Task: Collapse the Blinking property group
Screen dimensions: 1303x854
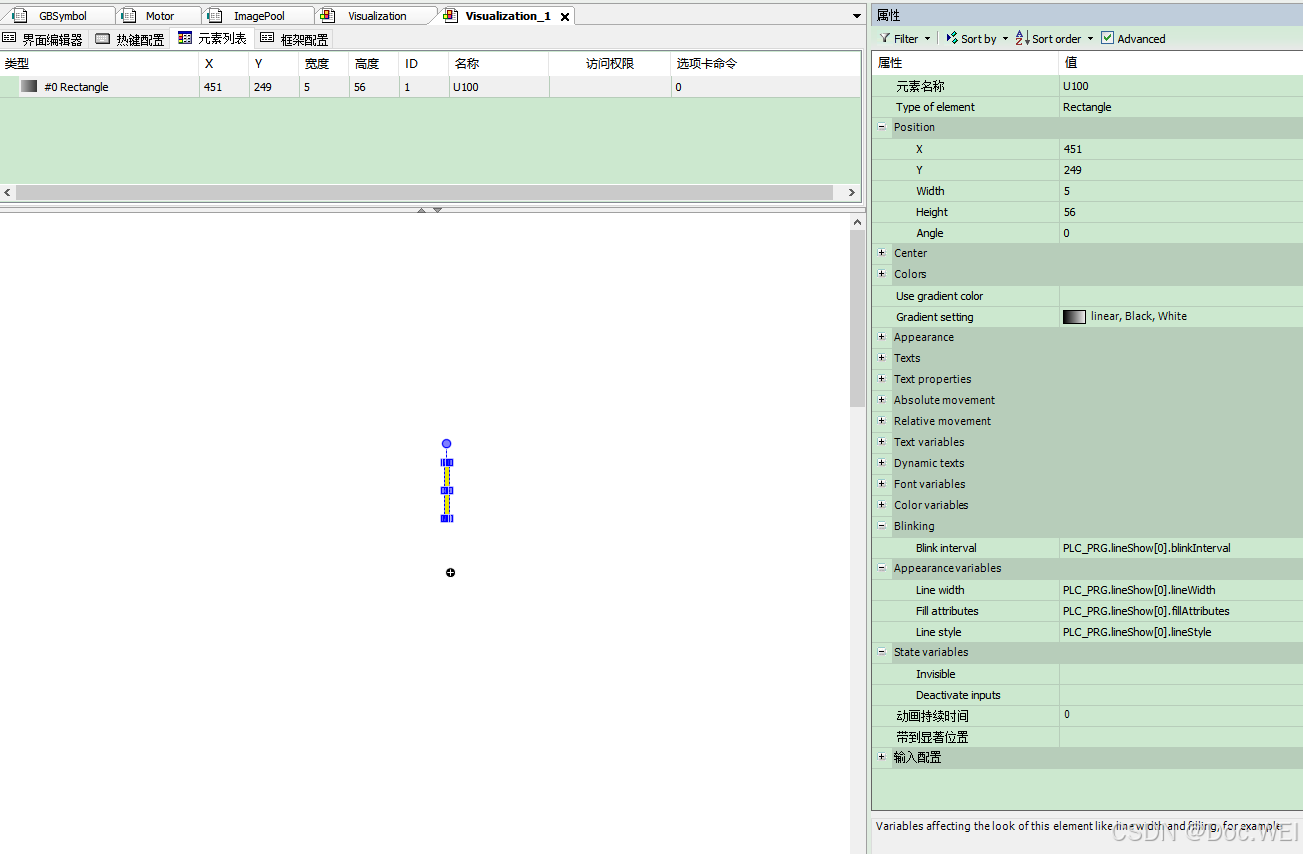Action: pos(882,526)
